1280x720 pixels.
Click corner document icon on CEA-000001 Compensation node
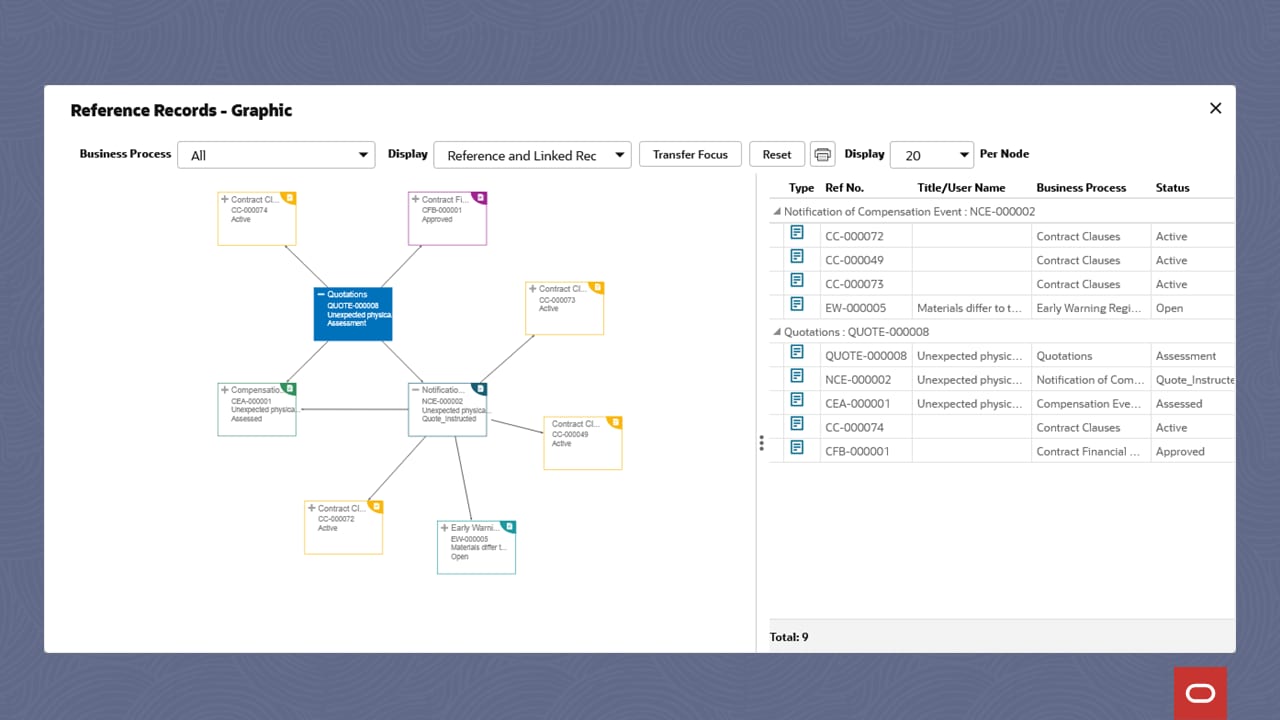click(290, 390)
